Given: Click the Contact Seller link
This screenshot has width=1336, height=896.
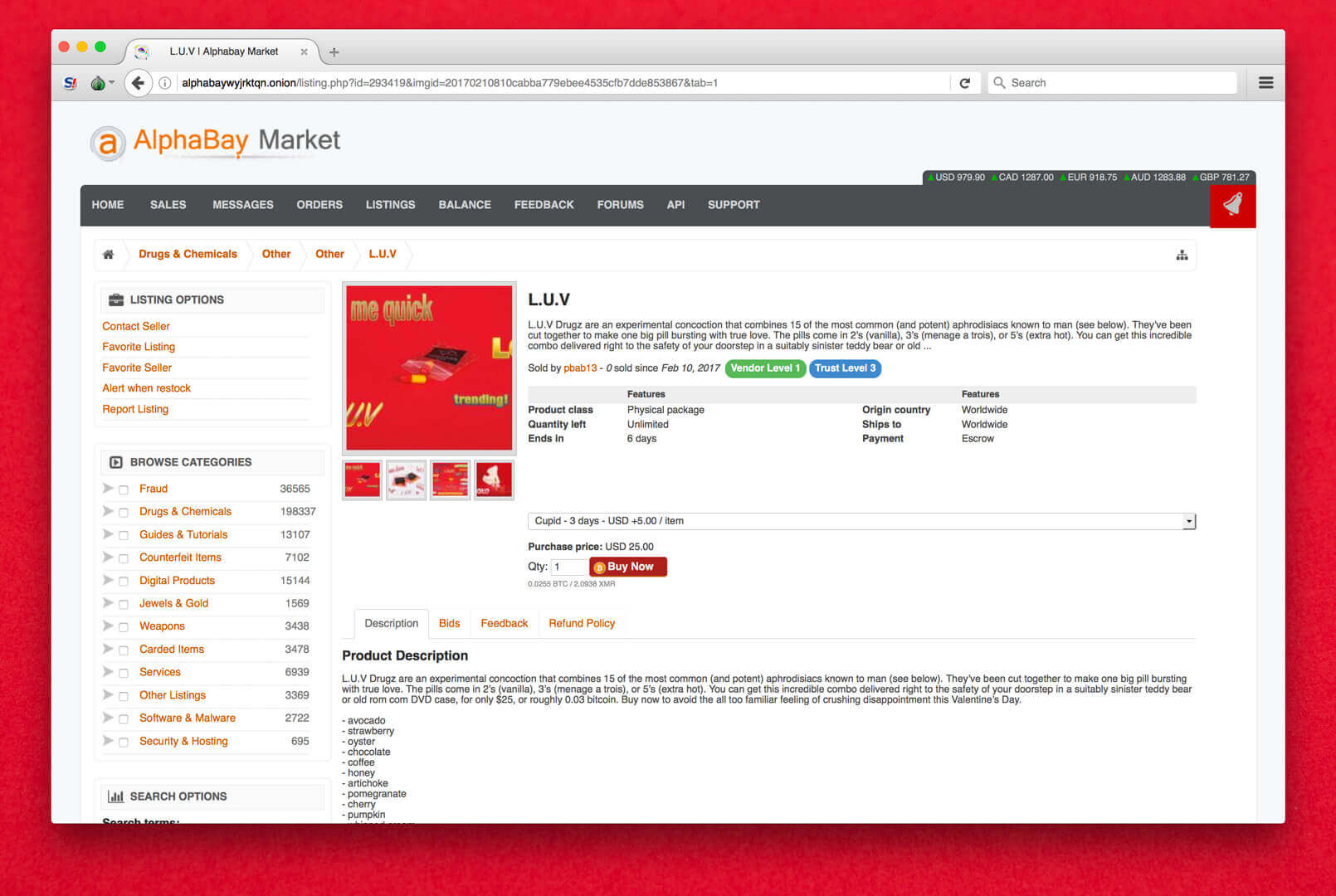Looking at the screenshot, I should pos(136,327).
